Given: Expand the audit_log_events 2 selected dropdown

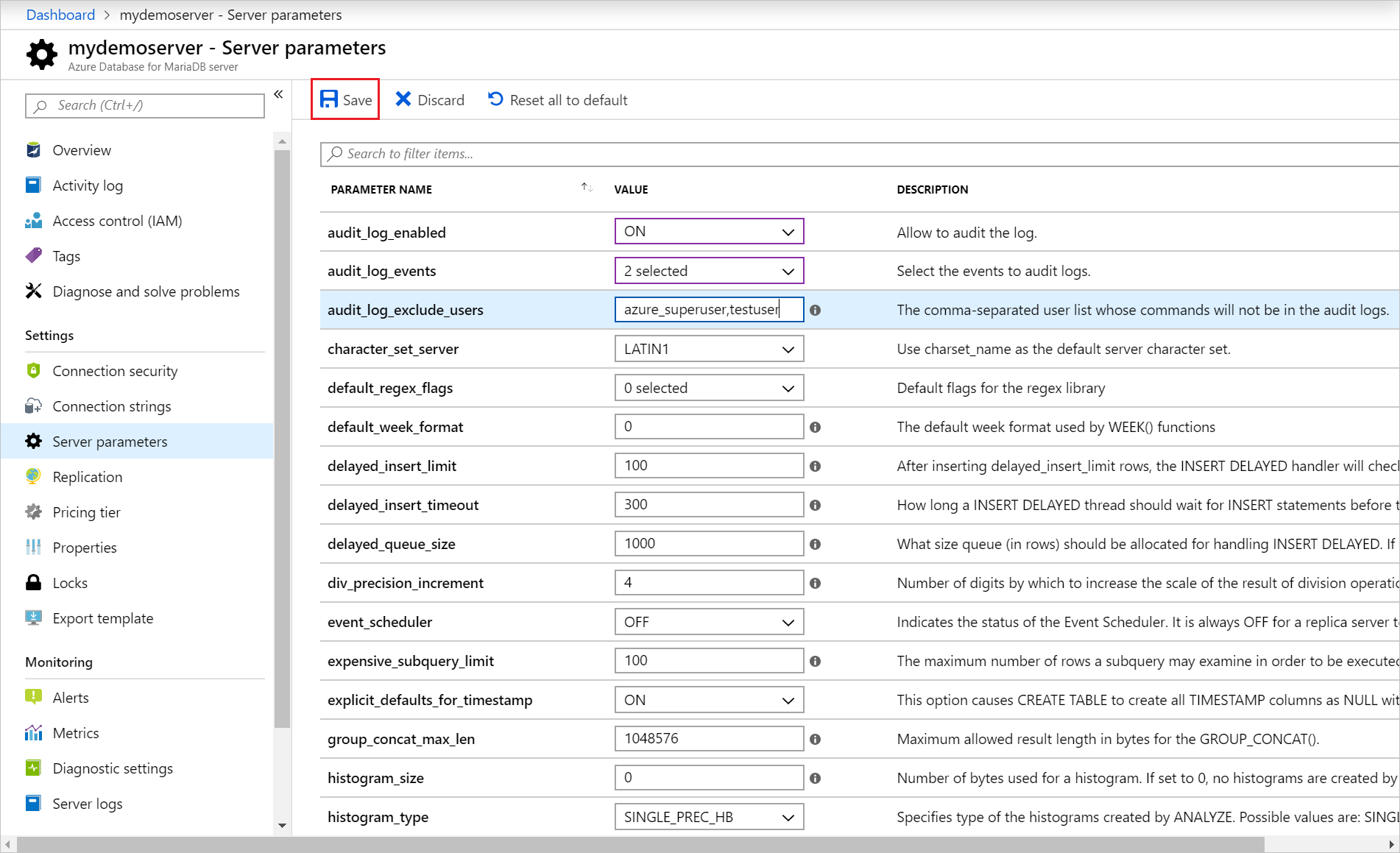Looking at the screenshot, I should [x=709, y=271].
